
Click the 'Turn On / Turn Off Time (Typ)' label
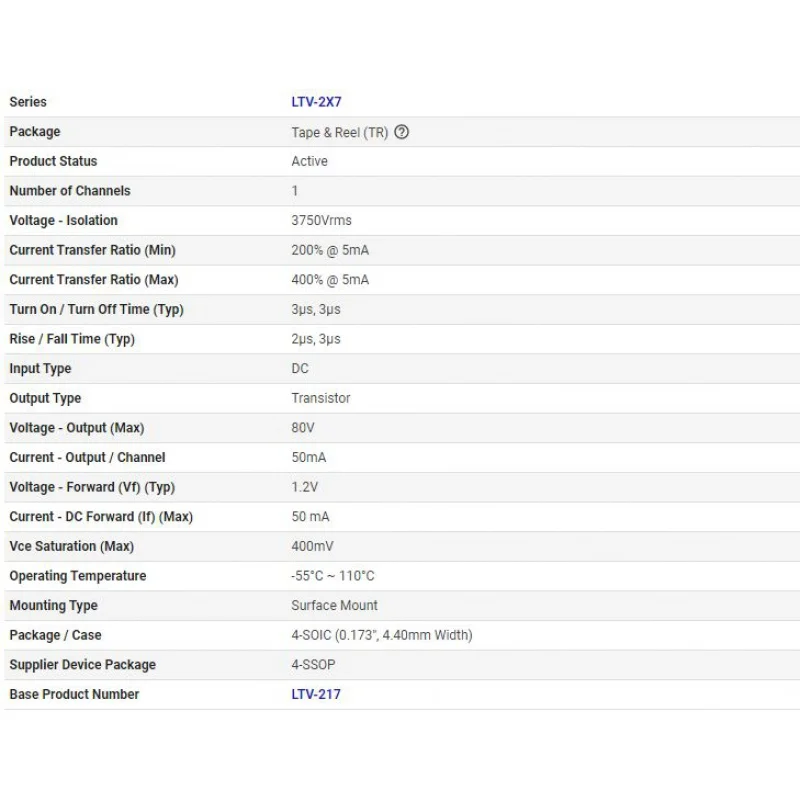[x=96, y=310]
